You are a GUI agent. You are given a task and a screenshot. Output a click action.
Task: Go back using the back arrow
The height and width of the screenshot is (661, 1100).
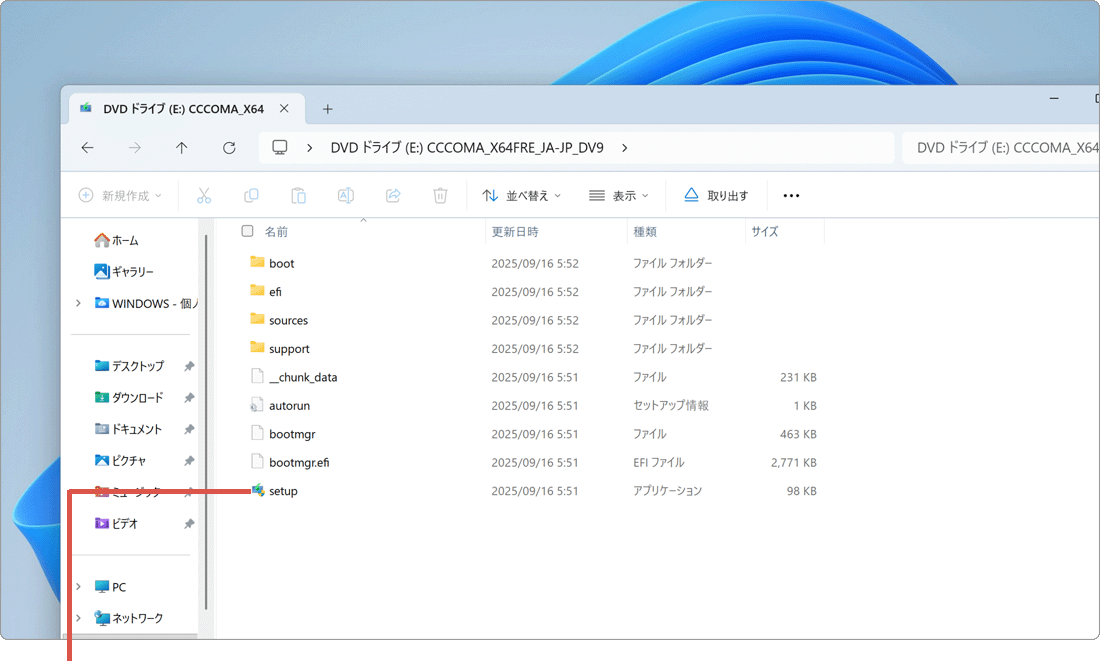pyautogui.click(x=87, y=147)
